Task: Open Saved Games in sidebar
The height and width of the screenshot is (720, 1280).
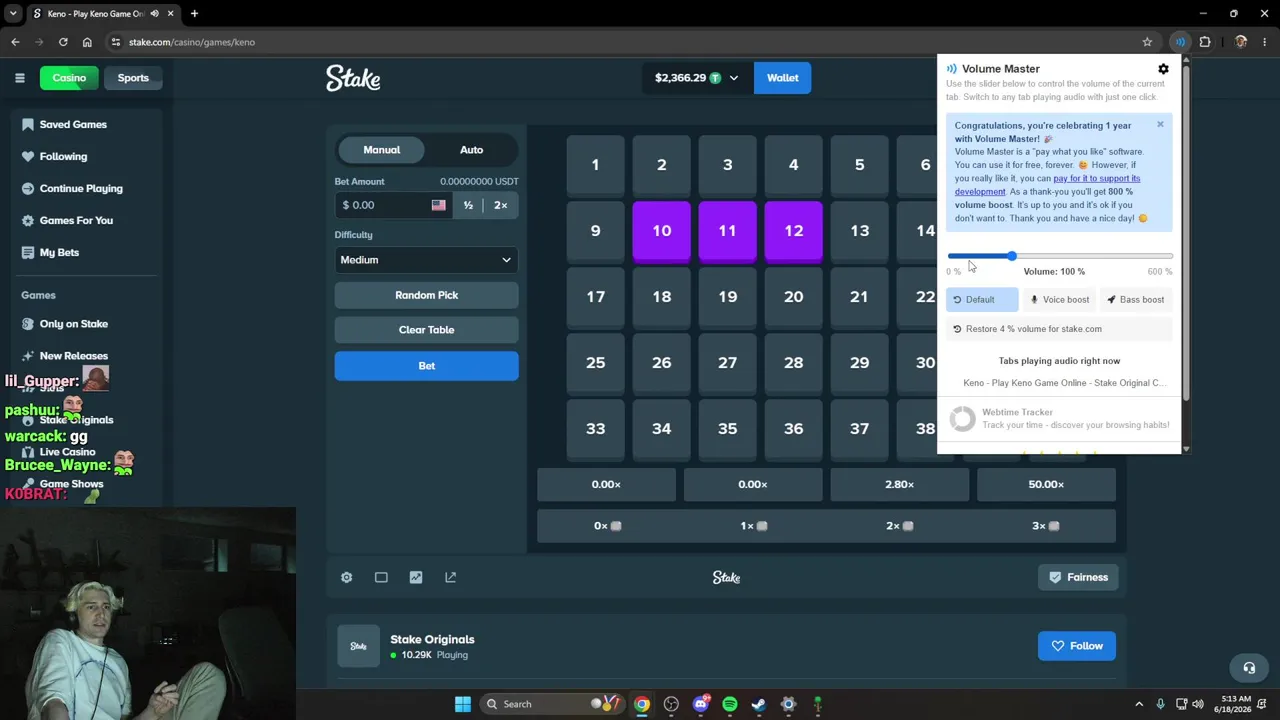Action: 73,125
